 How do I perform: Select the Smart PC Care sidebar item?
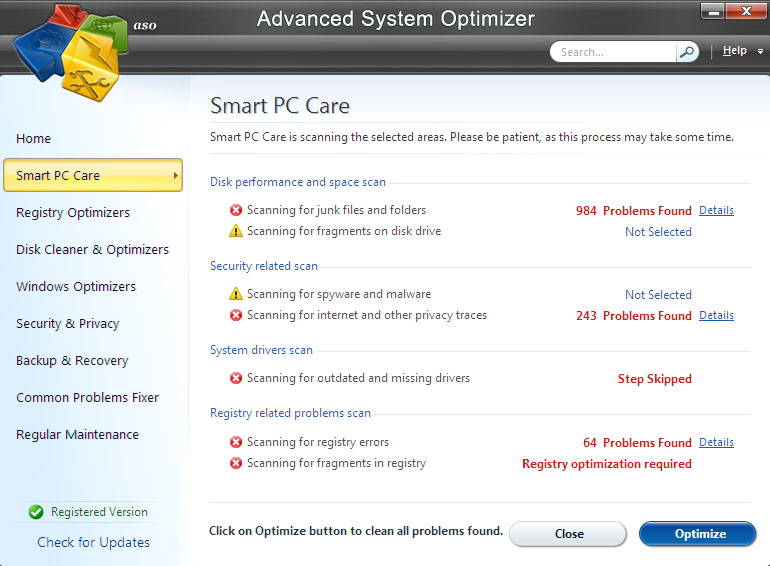tap(93, 175)
